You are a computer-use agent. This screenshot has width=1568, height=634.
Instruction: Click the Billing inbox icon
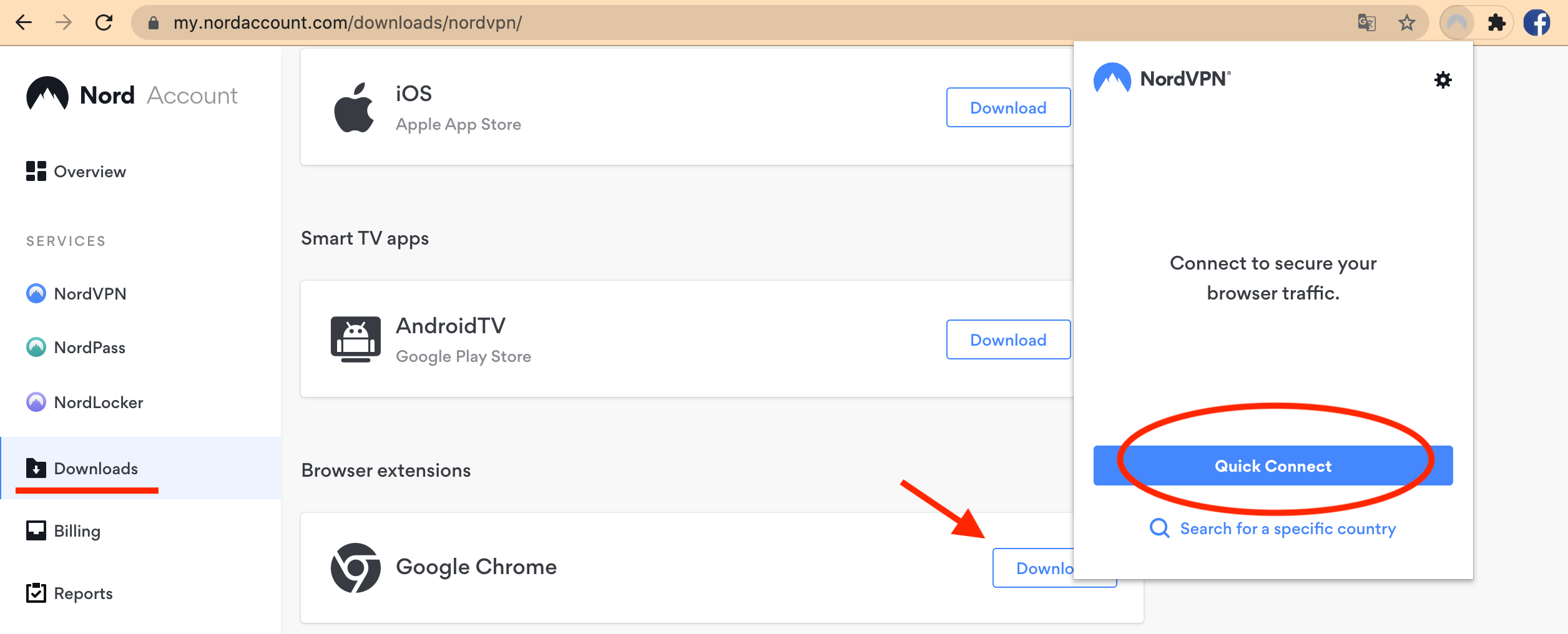pyautogui.click(x=36, y=530)
